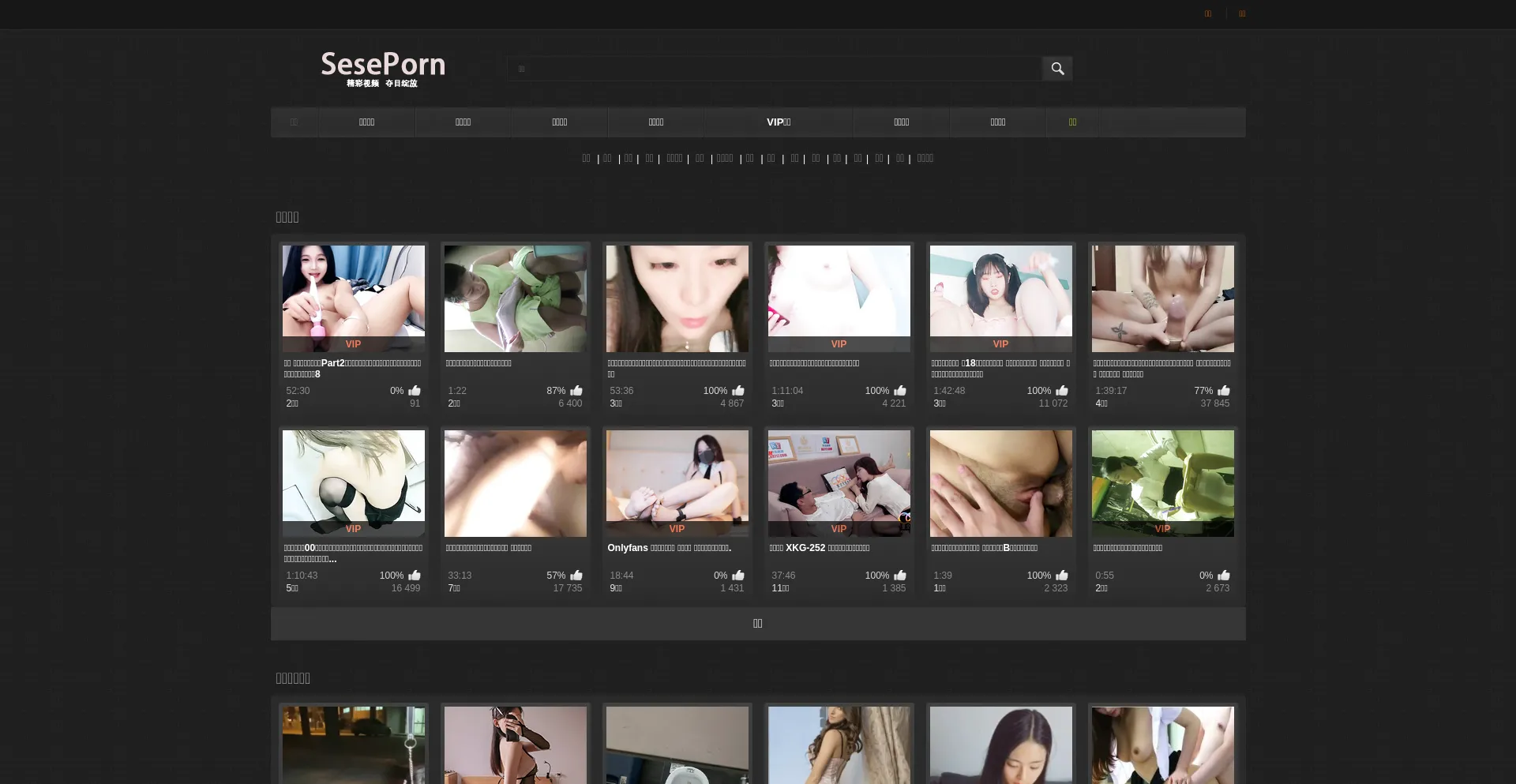
Task: Click thumbs-up icon on the 0:55 video
Action: click(1224, 576)
